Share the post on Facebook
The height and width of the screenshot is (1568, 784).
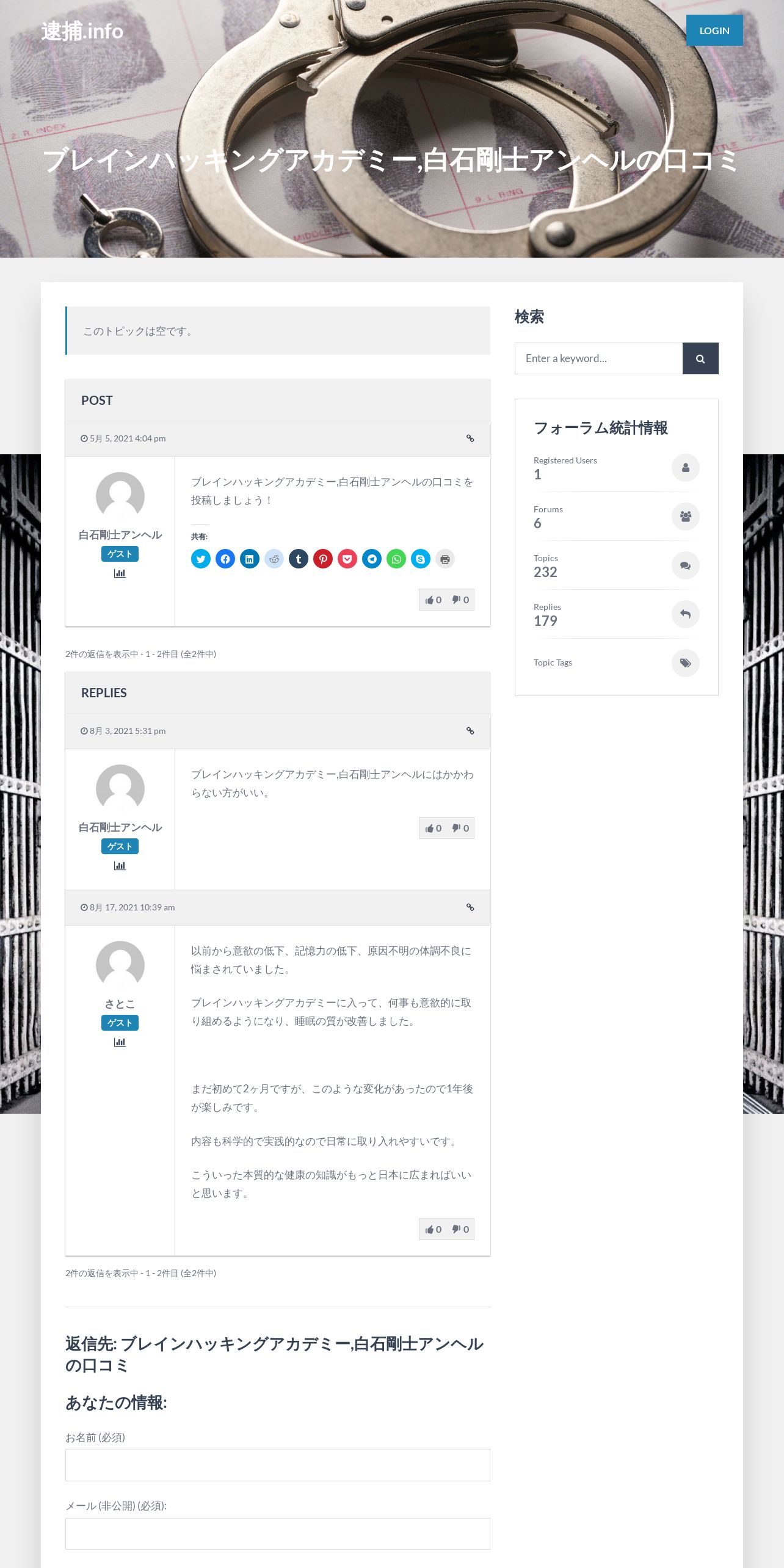(x=225, y=559)
